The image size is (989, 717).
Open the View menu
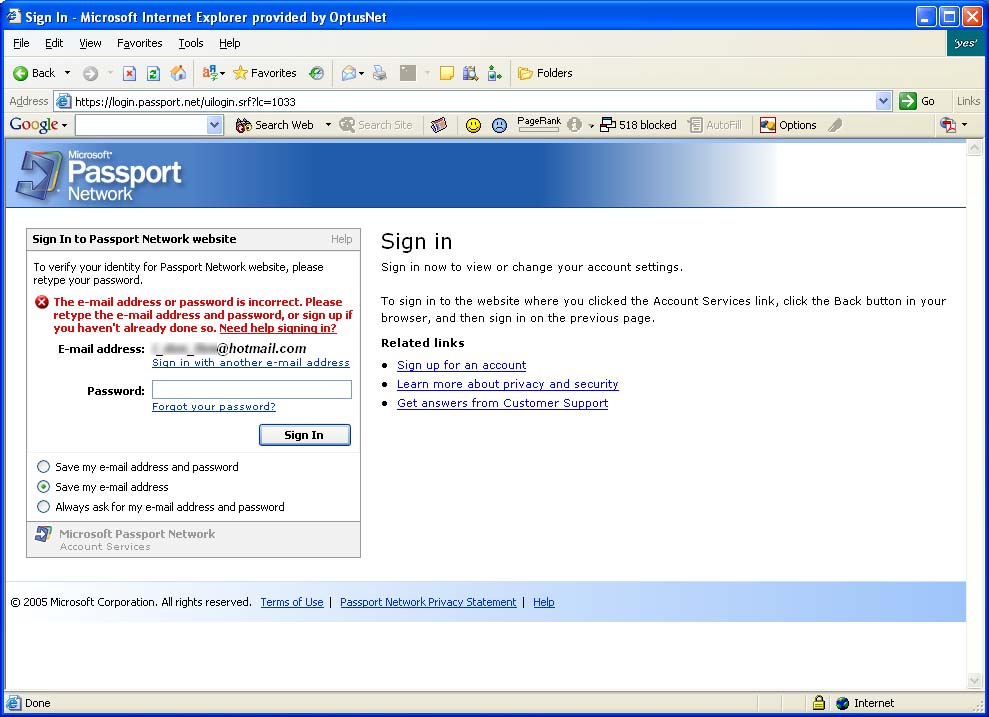(90, 43)
